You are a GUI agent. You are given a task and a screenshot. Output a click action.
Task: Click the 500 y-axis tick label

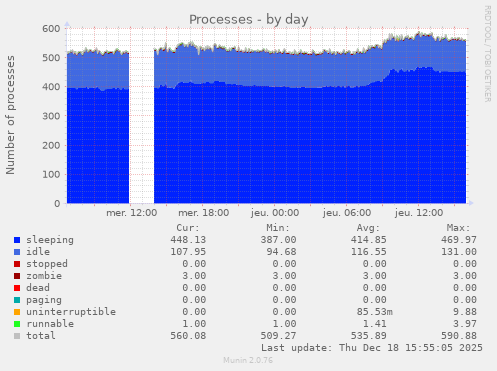click(x=51, y=58)
